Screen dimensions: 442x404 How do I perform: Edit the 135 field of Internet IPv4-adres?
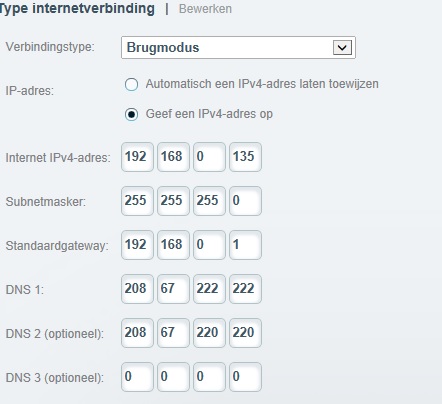pyautogui.click(x=245, y=157)
